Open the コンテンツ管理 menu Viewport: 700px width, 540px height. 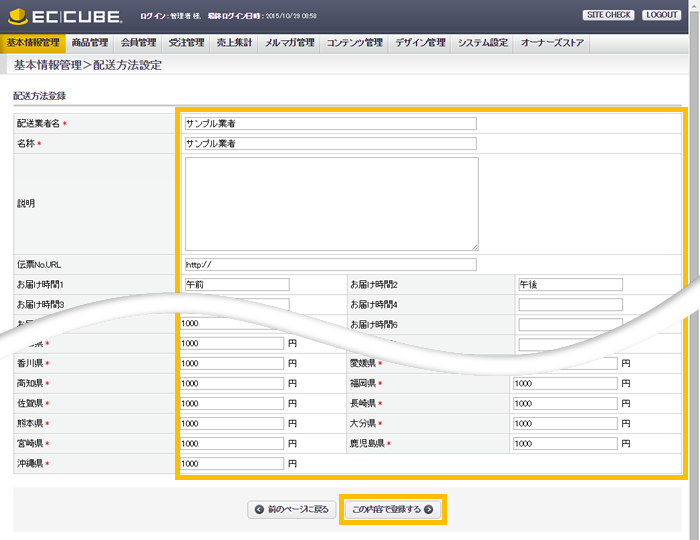click(x=355, y=43)
